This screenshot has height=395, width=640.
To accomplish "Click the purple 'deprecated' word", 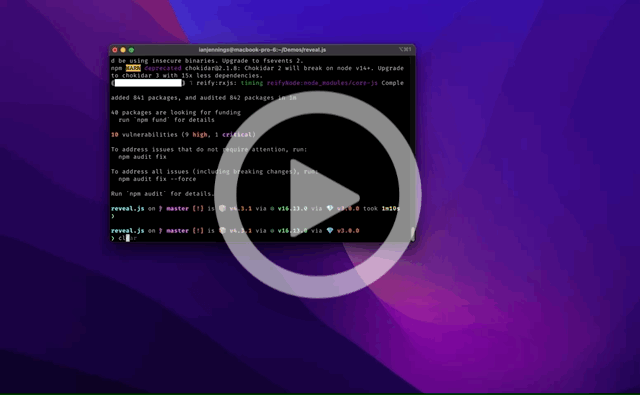I will click(x=163, y=68).
